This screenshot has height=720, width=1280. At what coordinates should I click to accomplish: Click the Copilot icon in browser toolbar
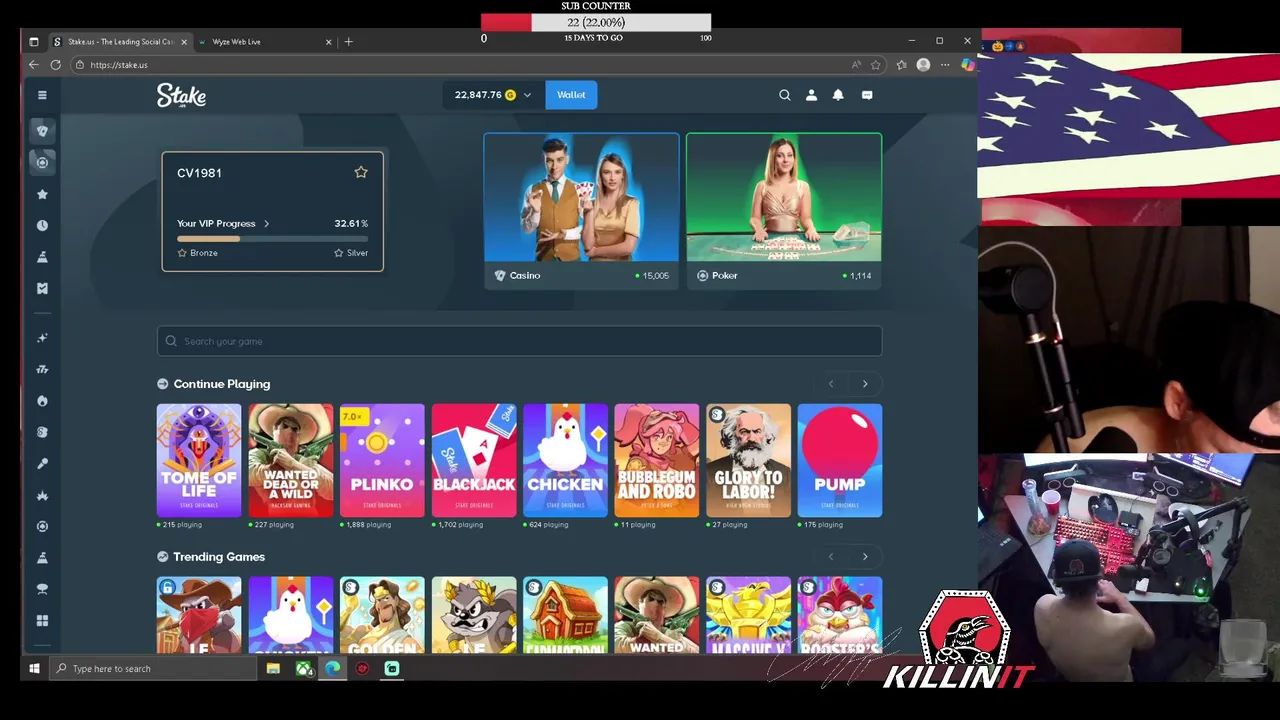point(967,65)
